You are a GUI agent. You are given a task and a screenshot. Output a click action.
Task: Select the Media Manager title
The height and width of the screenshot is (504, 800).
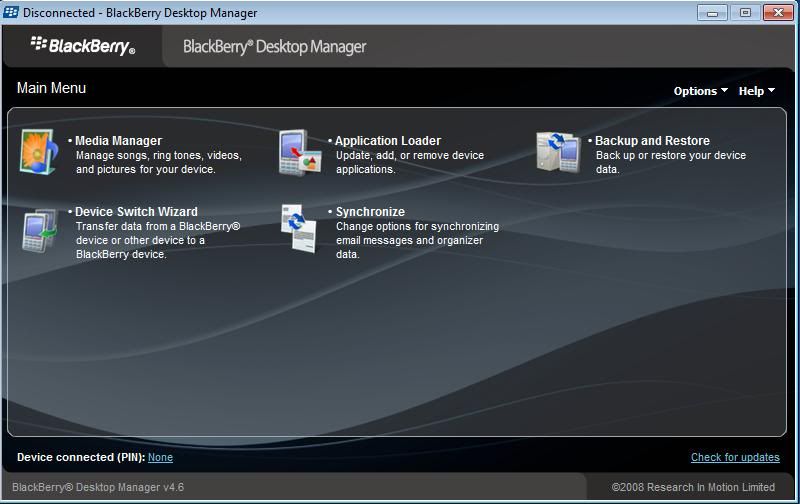tap(118, 141)
